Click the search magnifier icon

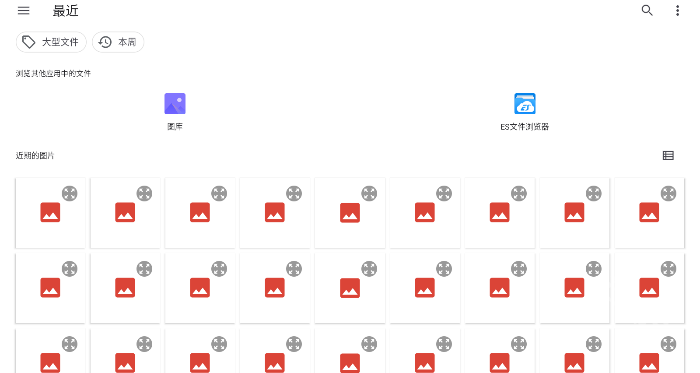(x=647, y=10)
